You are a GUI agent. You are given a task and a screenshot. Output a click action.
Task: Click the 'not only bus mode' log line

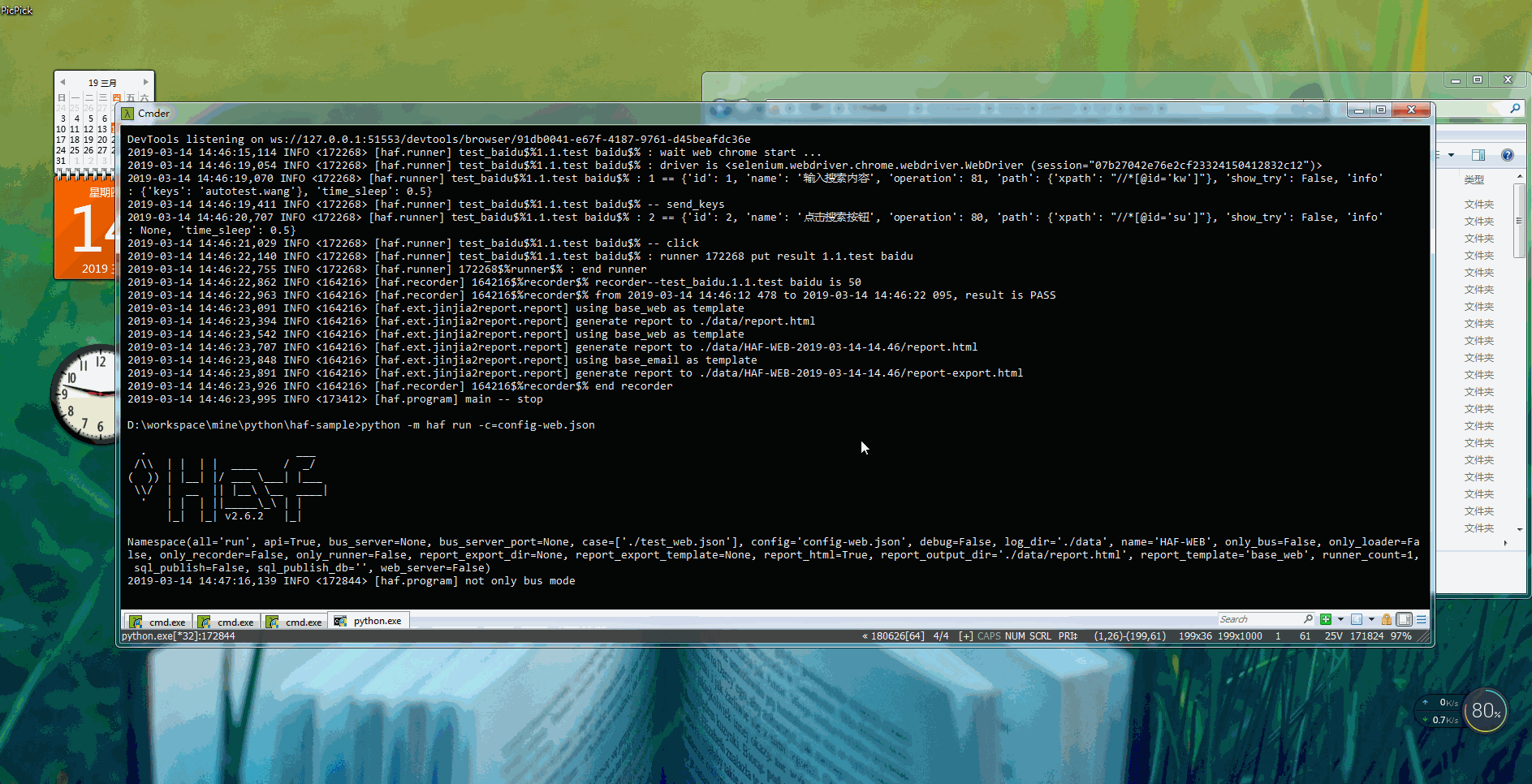click(351, 581)
